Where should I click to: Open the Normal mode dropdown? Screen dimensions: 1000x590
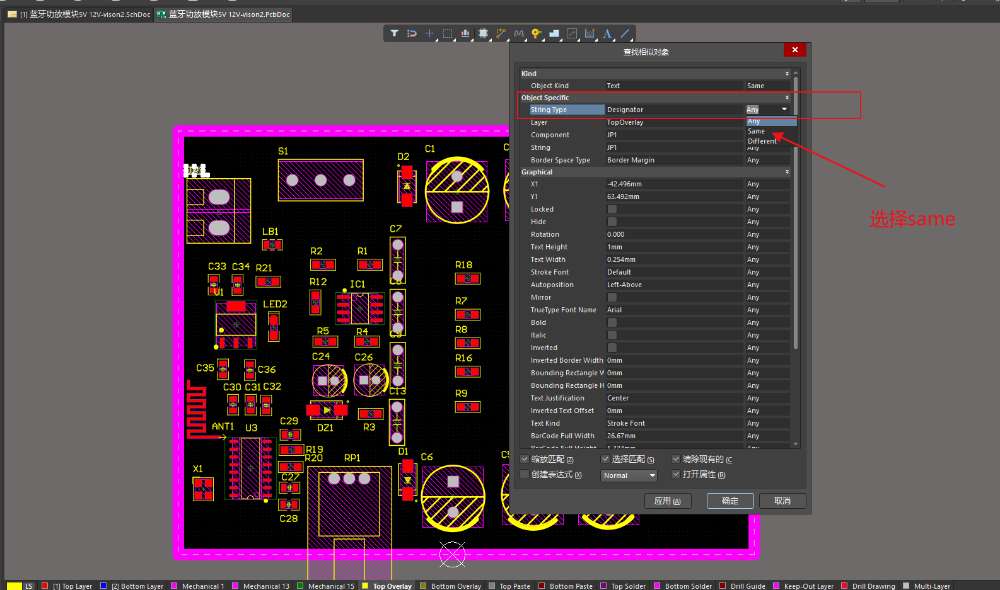629,475
